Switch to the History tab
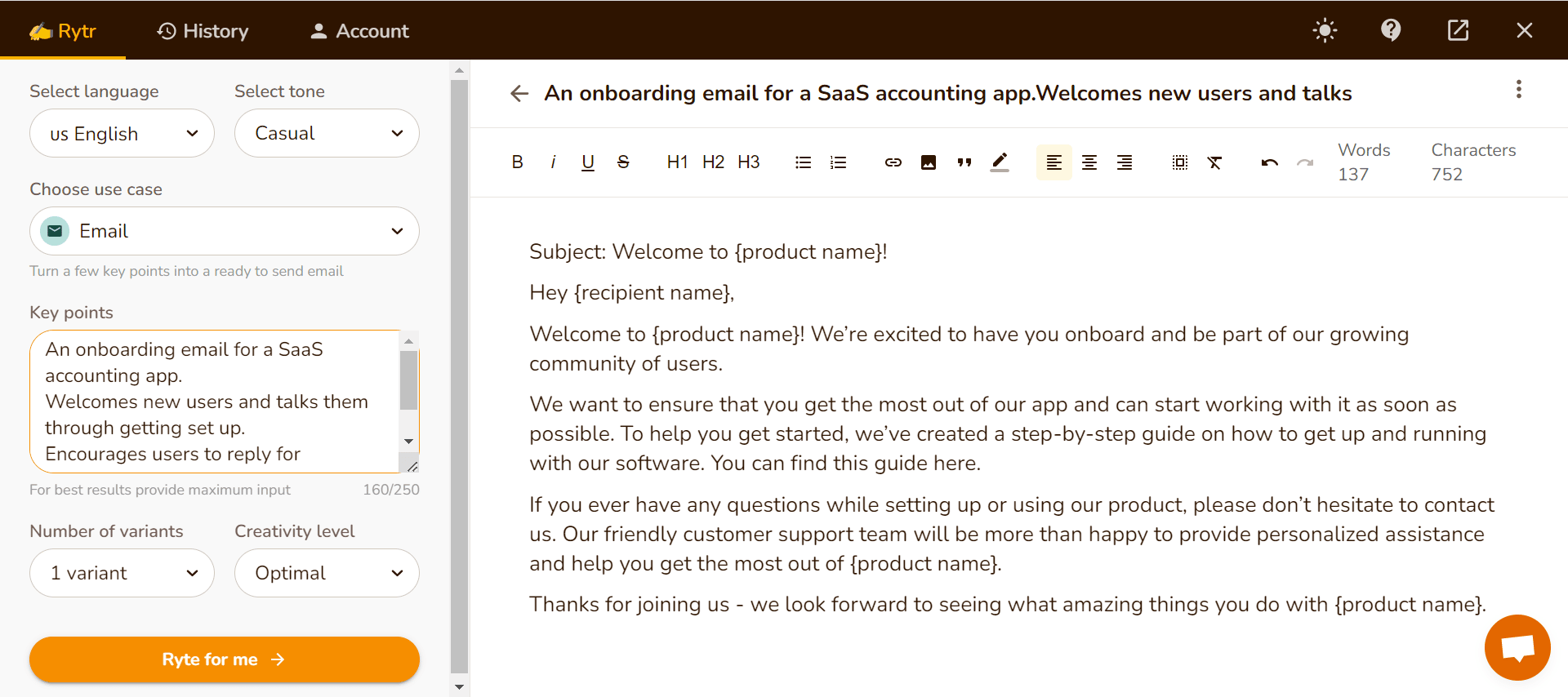 (x=203, y=31)
